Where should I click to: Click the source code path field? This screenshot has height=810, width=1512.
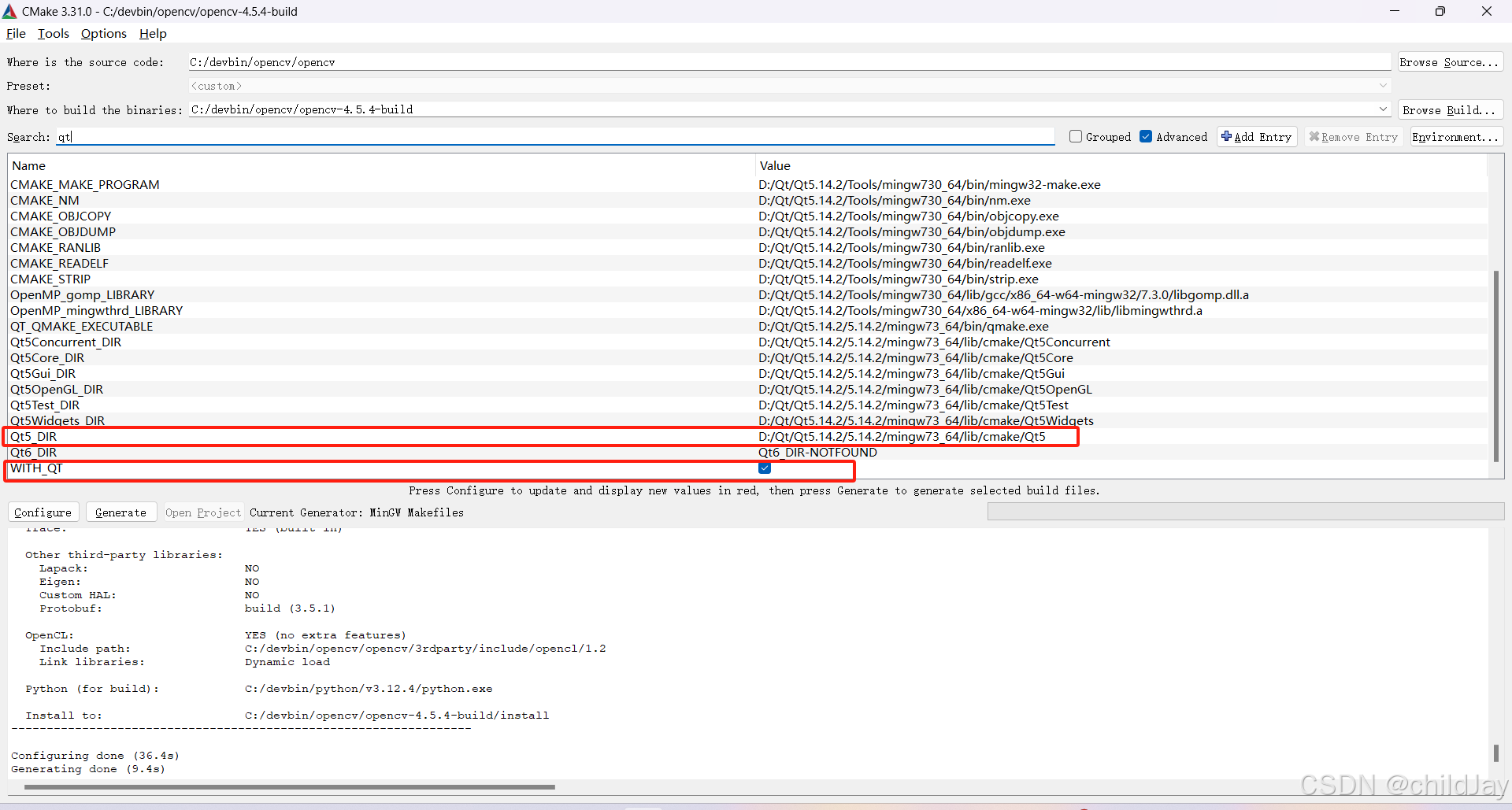coord(789,62)
